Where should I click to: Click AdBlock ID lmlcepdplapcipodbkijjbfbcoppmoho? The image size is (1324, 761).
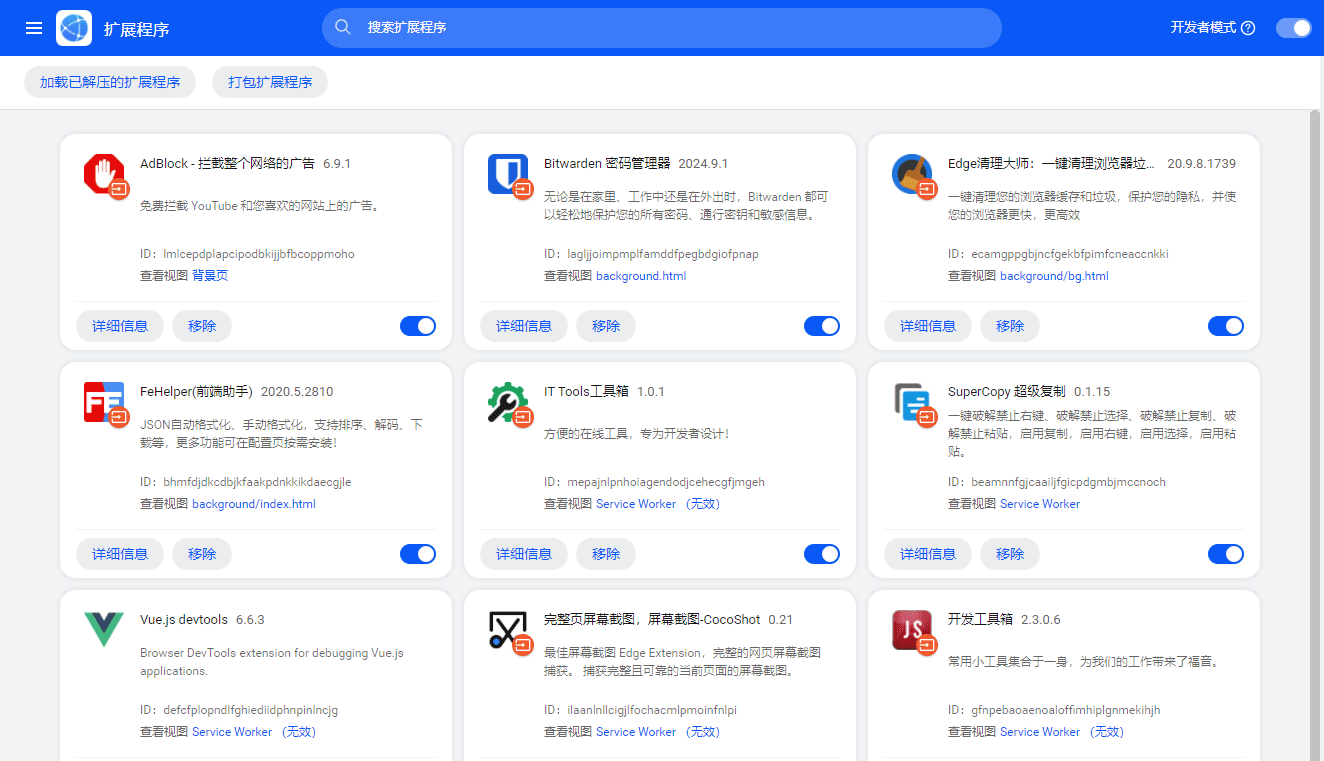pos(259,254)
